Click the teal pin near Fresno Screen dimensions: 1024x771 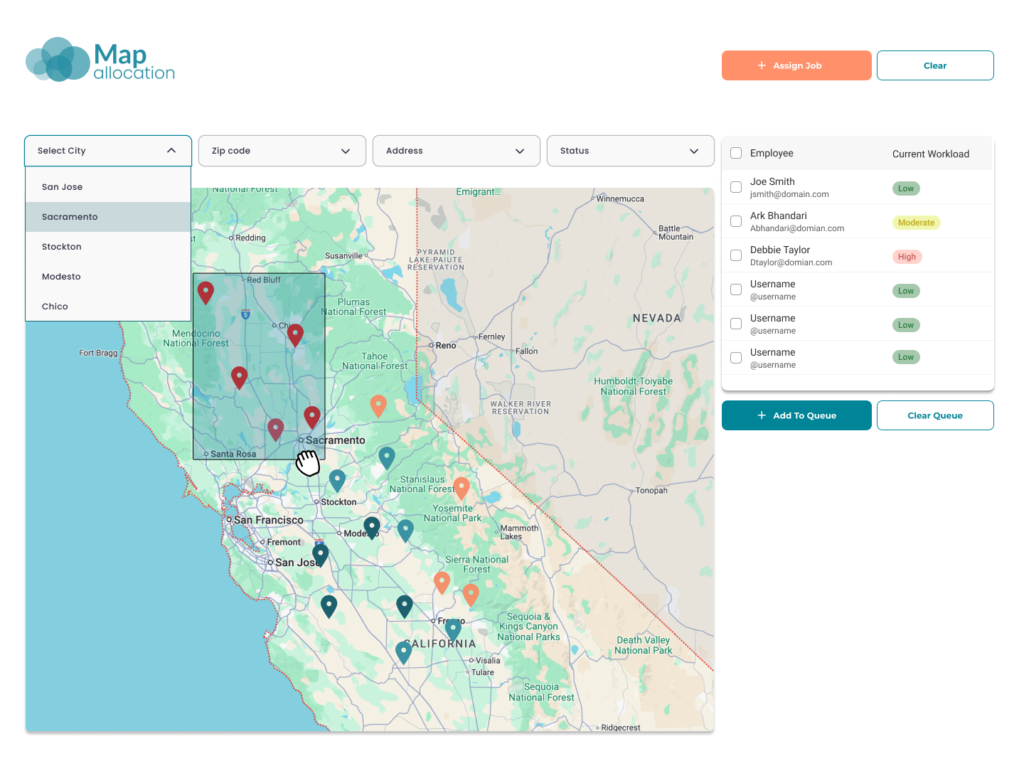click(x=453, y=629)
